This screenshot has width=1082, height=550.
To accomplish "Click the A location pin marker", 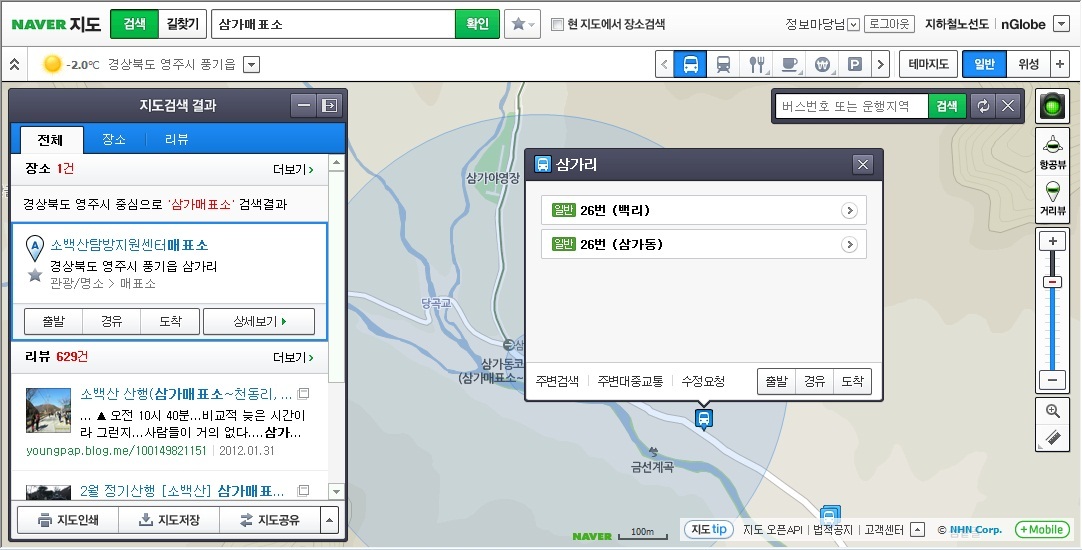I will (35, 248).
